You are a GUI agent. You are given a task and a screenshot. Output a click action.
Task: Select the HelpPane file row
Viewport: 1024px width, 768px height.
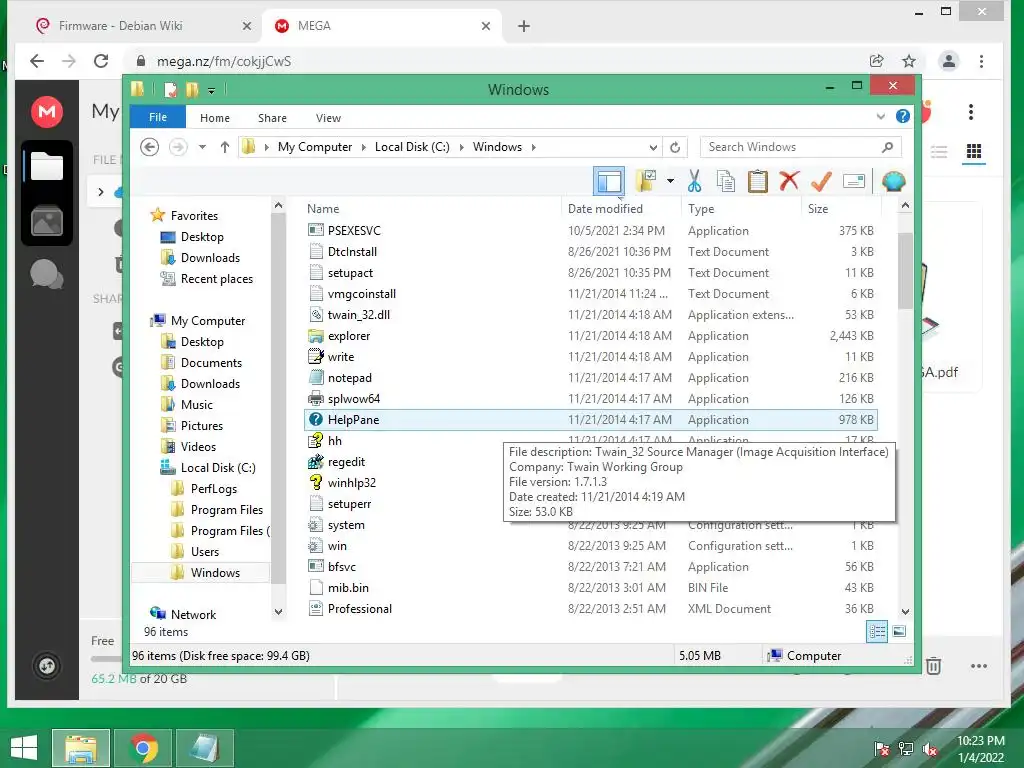click(590, 420)
